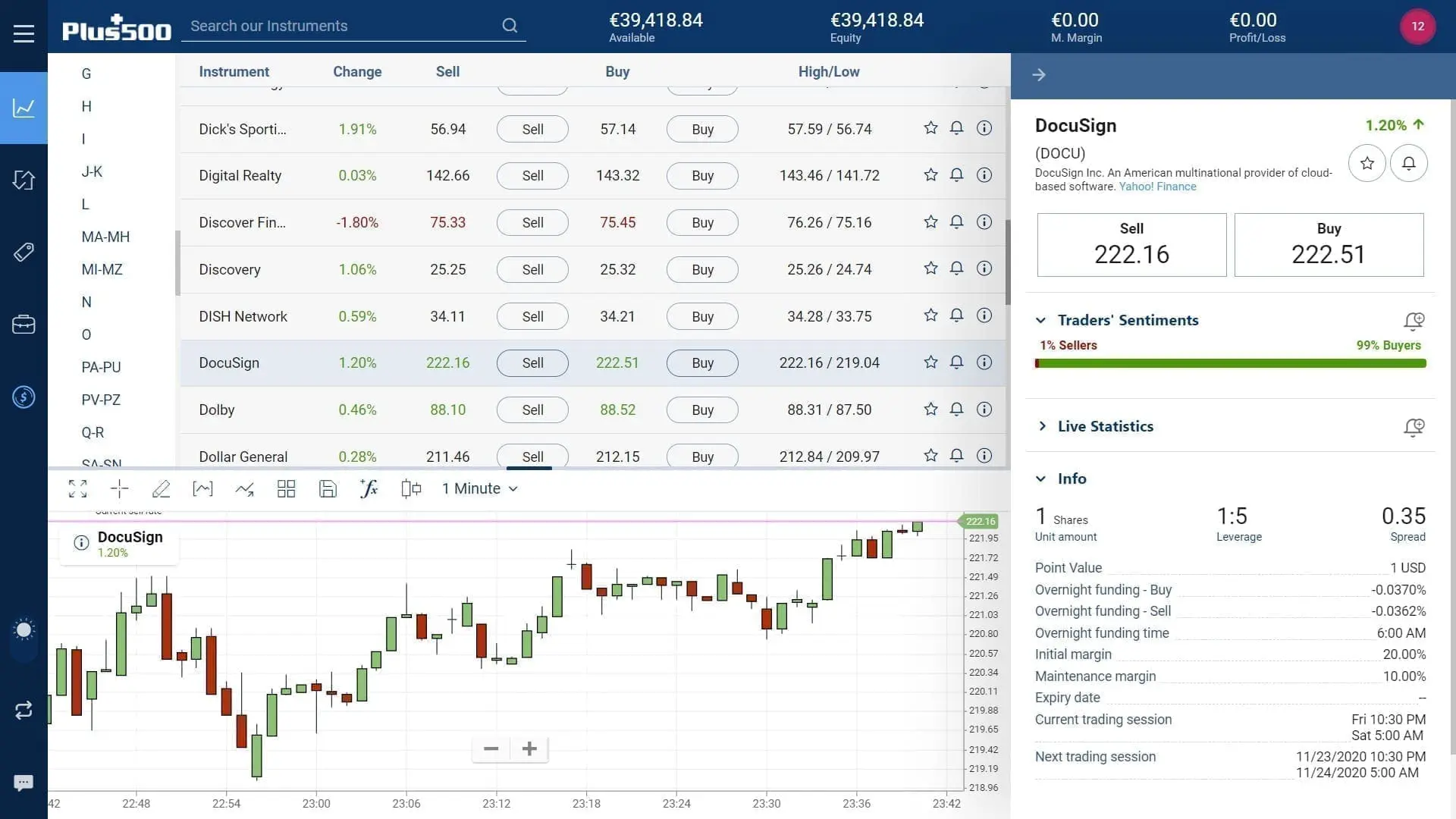Click Buy button for DISH Network

click(x=702, y=316)
